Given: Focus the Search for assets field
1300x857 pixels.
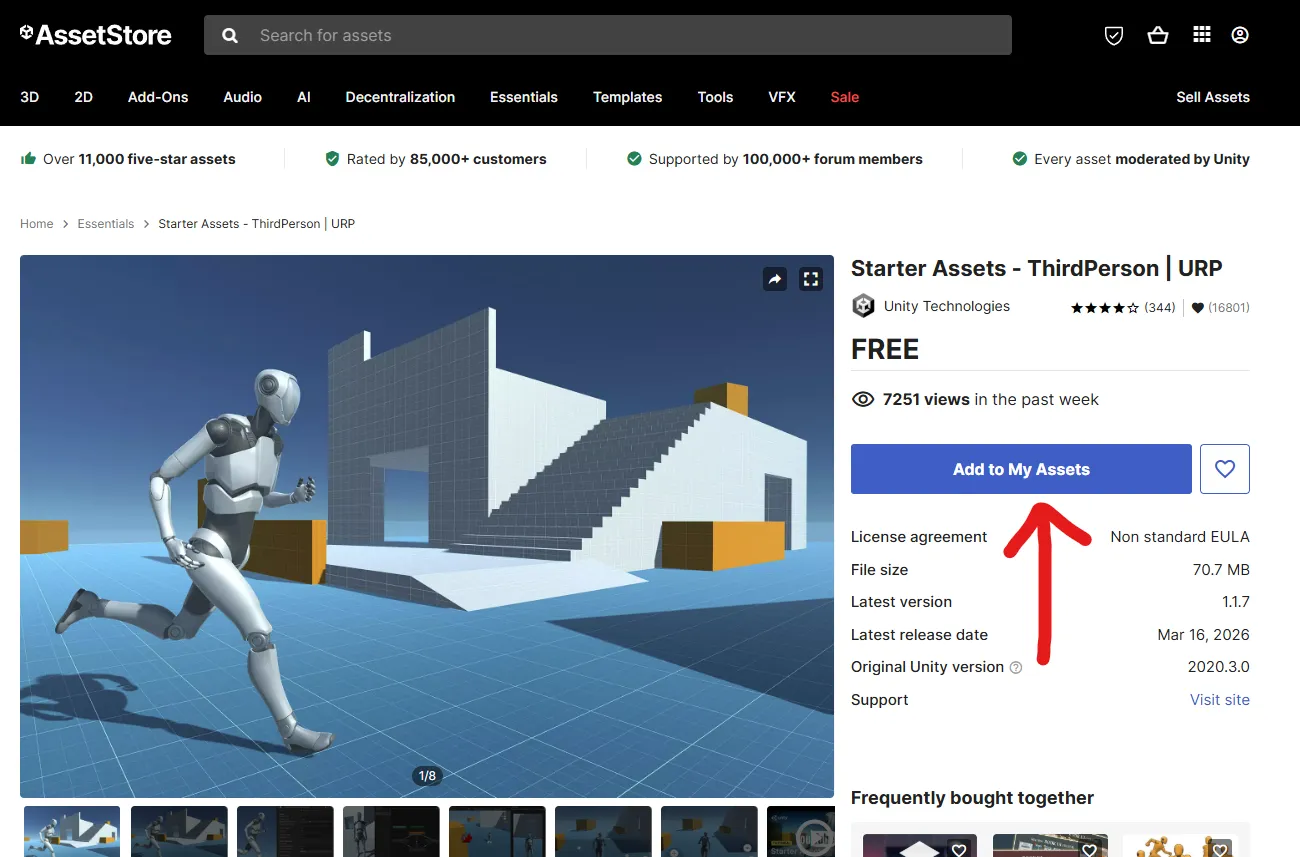Looking at the screenshot, I should click(x=620, y=35).
